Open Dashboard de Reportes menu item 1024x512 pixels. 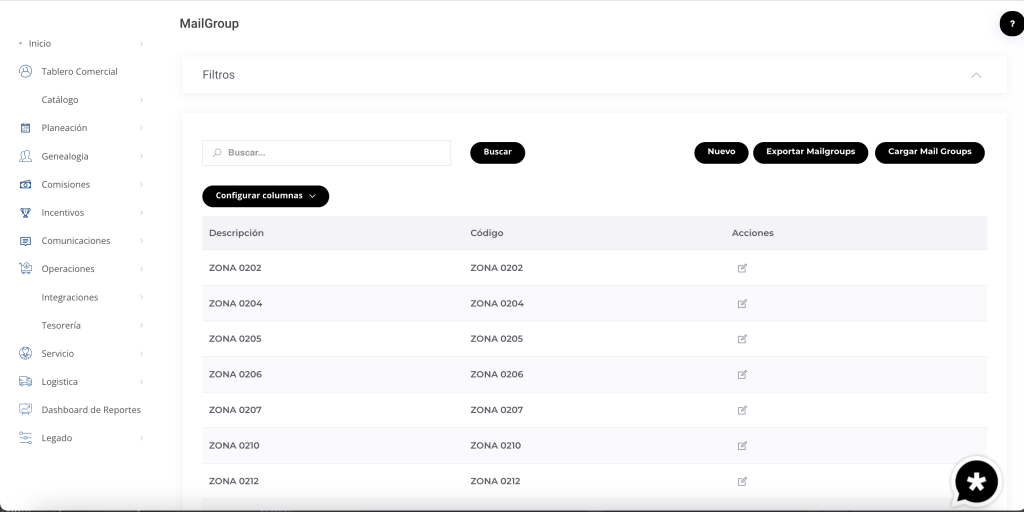(x=90, y=410)
